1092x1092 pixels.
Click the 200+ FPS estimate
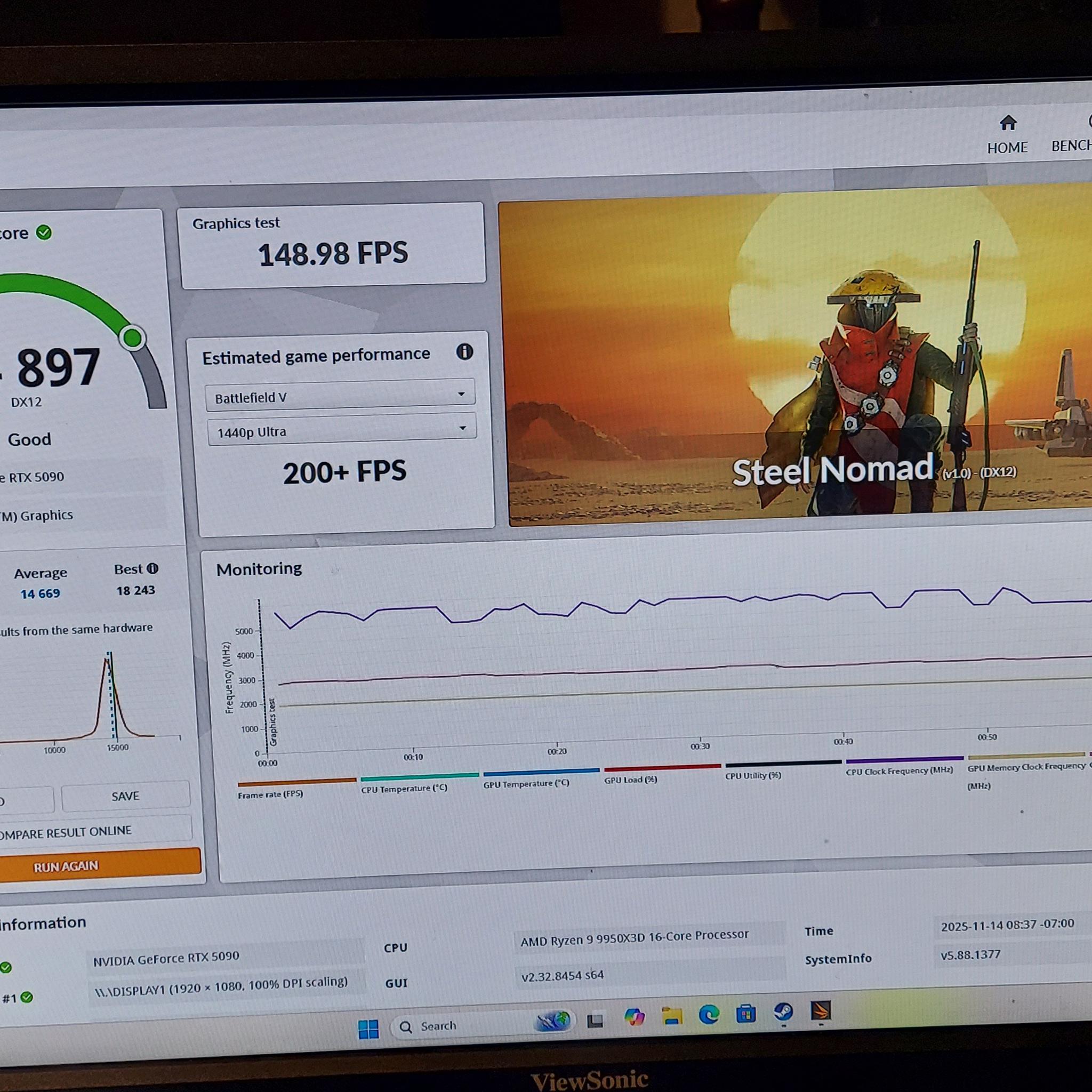click(344, 471)
